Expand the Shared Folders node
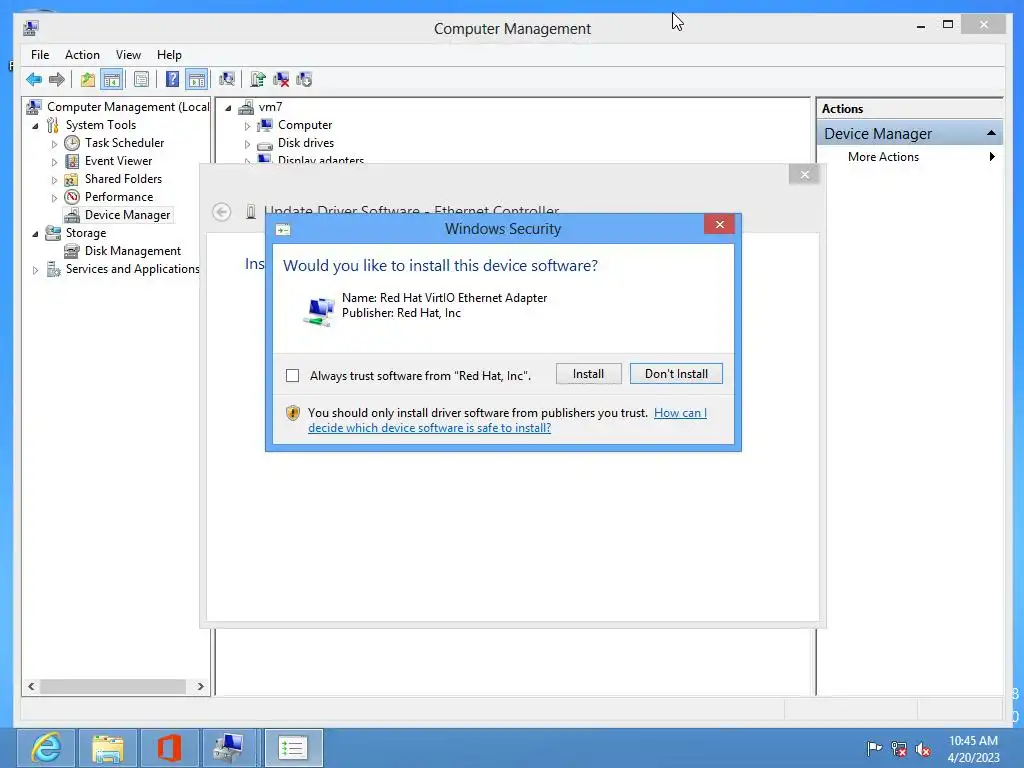Image resolution: width=1024 pixels, height=768 pixels. (x=54, y=180)
